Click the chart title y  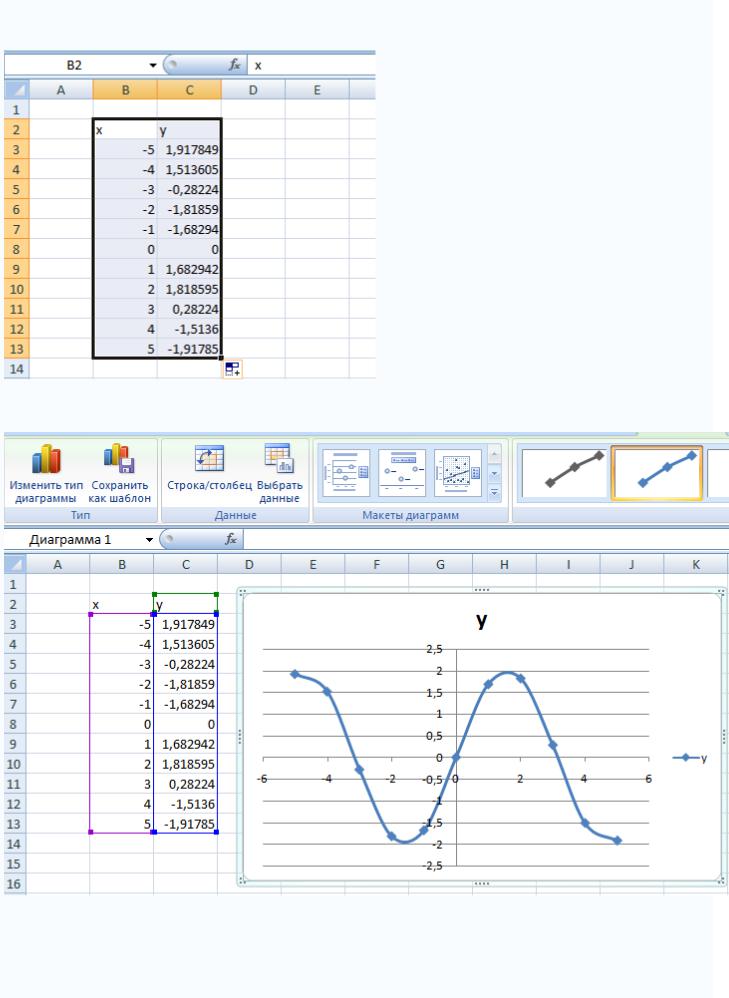pos(481,620)
